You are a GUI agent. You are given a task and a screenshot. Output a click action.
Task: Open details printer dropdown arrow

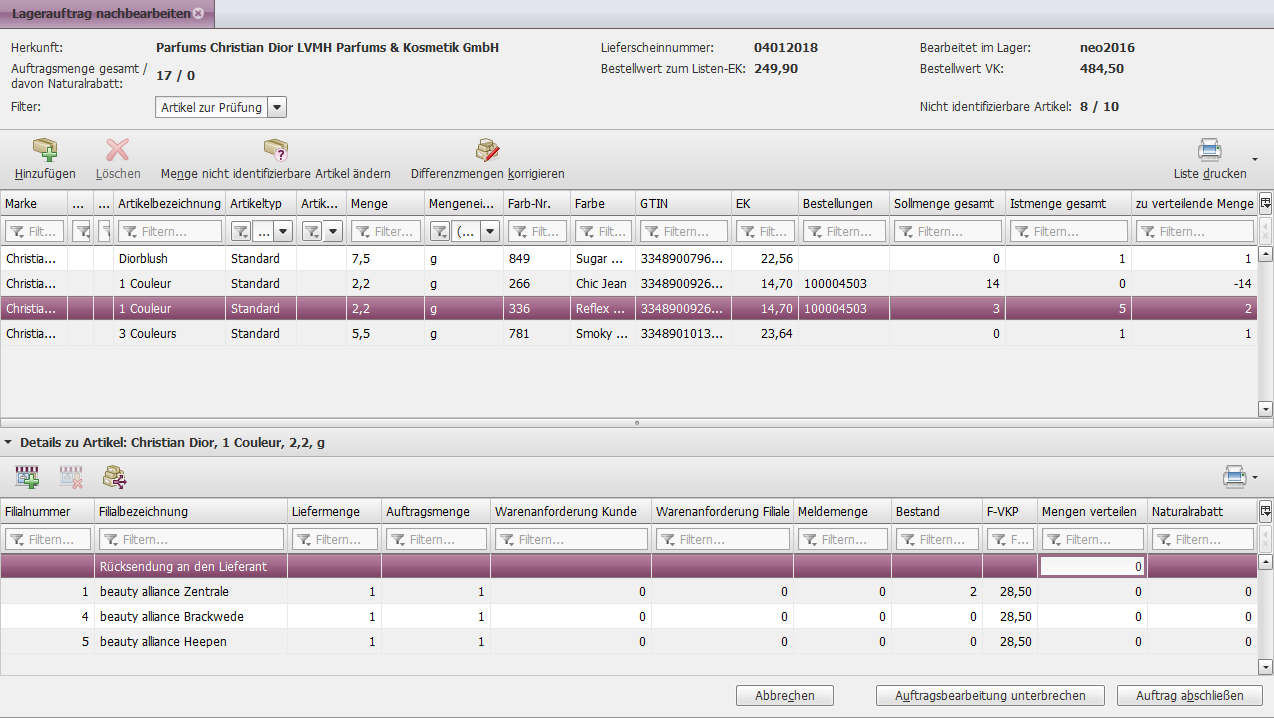pos(1254,478)
